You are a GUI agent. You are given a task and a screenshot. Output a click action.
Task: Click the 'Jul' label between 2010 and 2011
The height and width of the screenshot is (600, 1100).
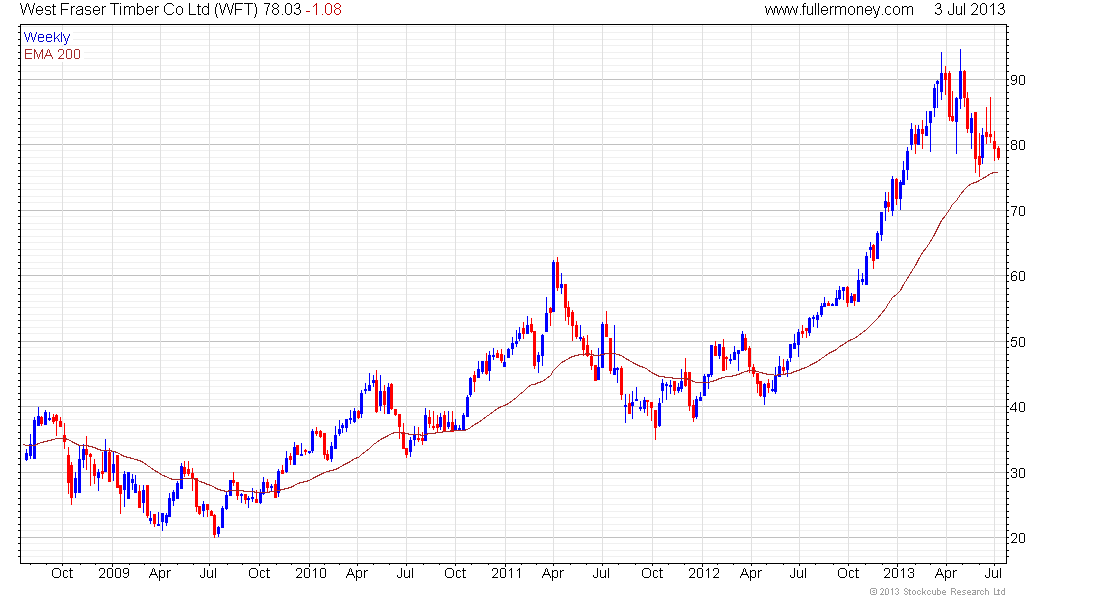pyautogui.click(x=405, y=573)
